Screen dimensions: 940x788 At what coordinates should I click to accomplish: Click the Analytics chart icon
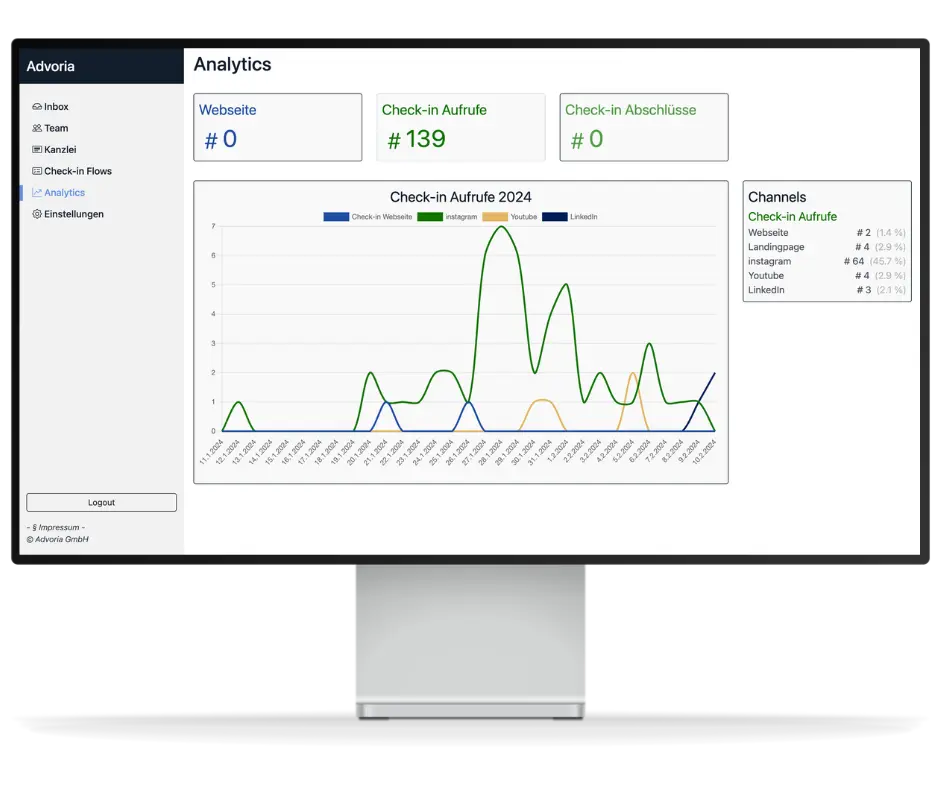pyautogui.click(x=37, y=193)
